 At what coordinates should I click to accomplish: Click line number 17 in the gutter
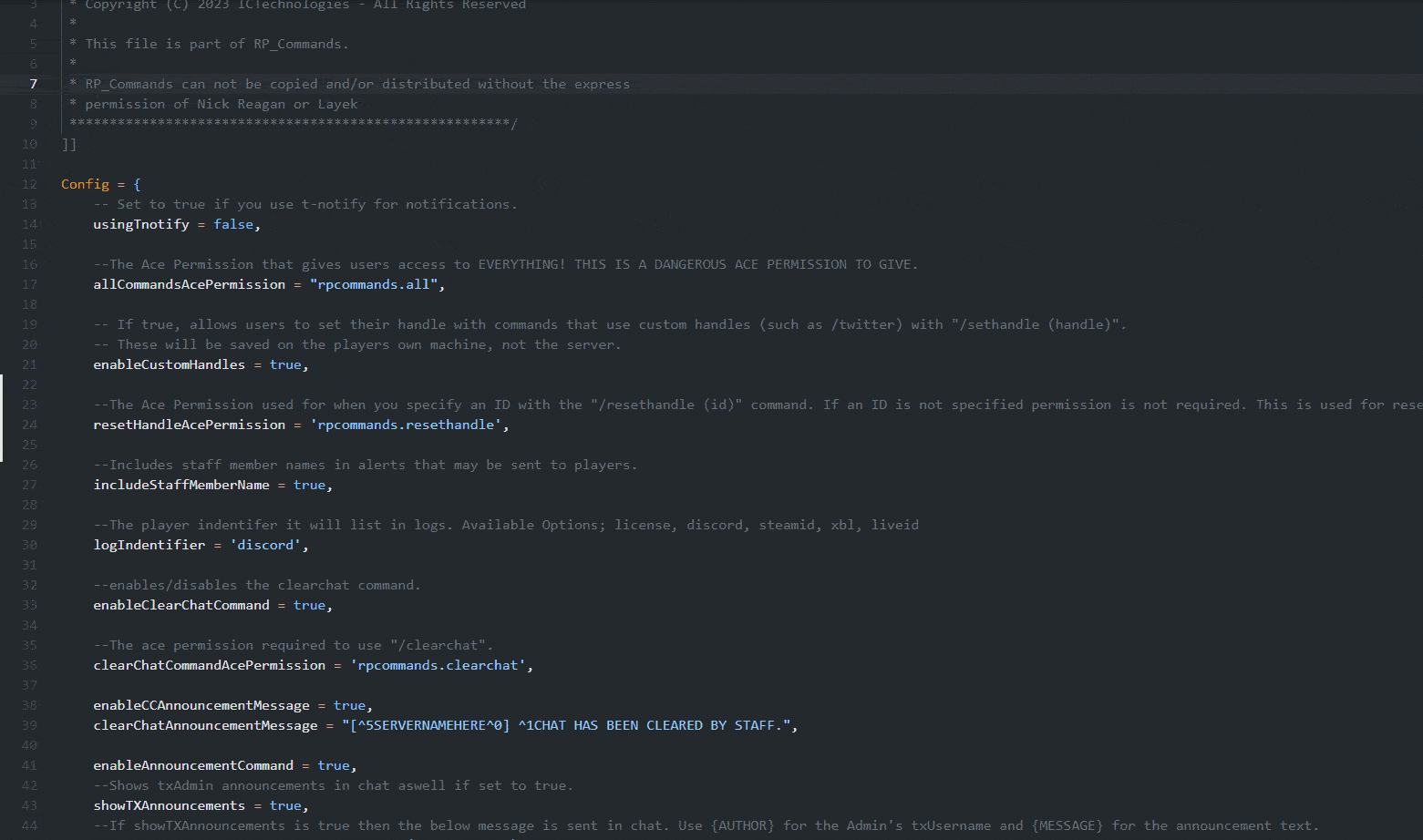coord(30,284)
